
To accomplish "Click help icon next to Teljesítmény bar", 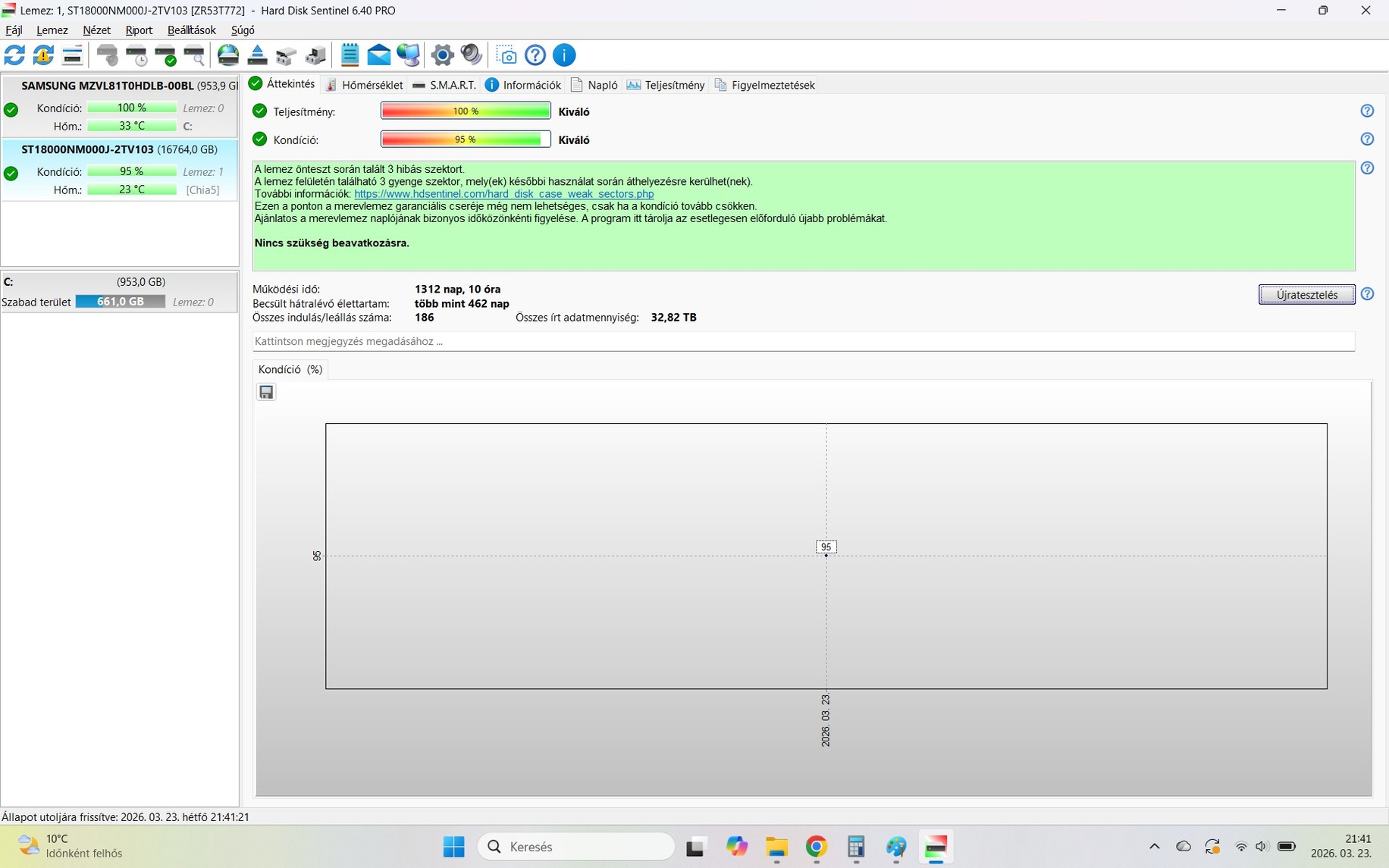I will [x=1367, y=111].
